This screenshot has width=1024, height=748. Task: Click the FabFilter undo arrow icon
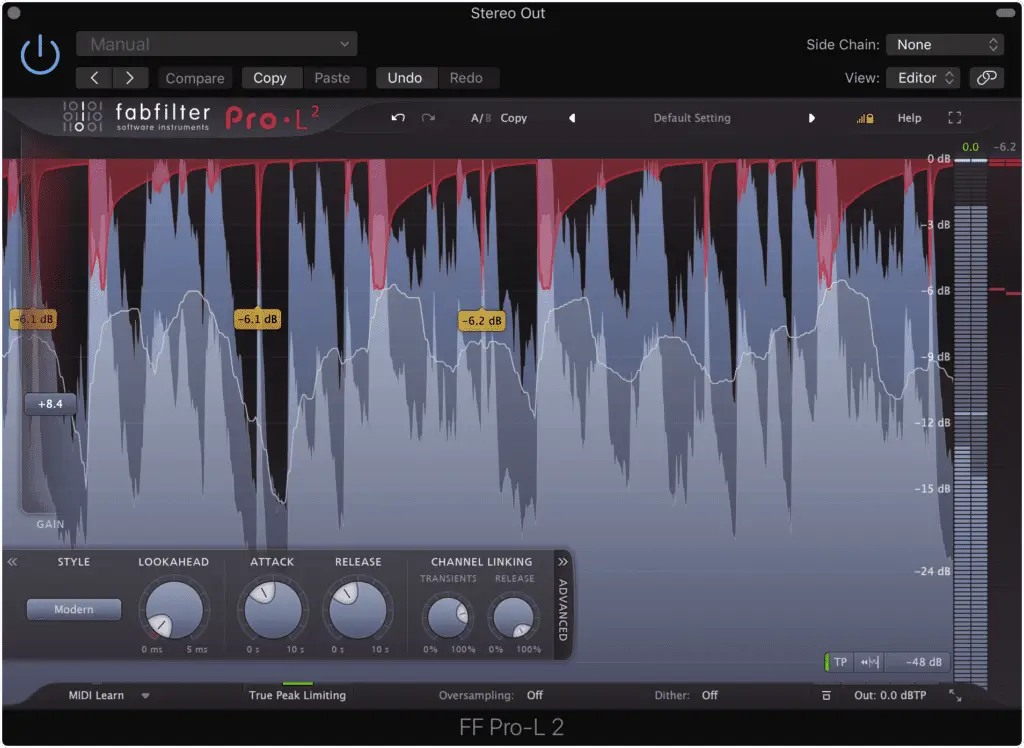[398, 118]
